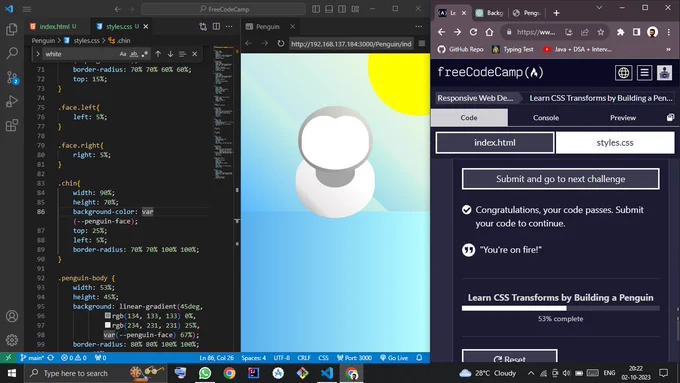Viewport: 680px width, 383px height.
Task: Go back in VS Code title bar
Action: tap(118, 9)
